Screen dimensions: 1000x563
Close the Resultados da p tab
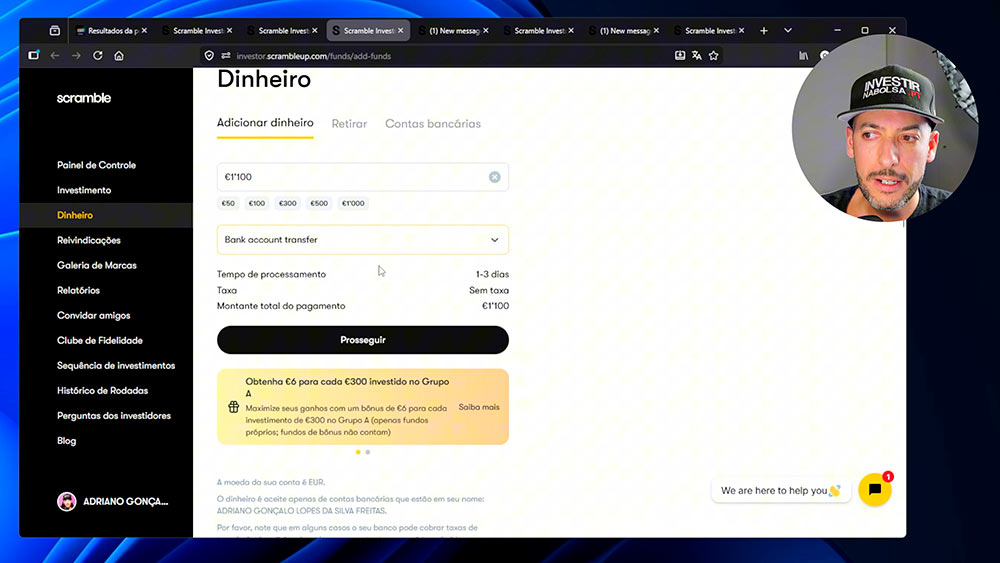click(x=144, y=31)
